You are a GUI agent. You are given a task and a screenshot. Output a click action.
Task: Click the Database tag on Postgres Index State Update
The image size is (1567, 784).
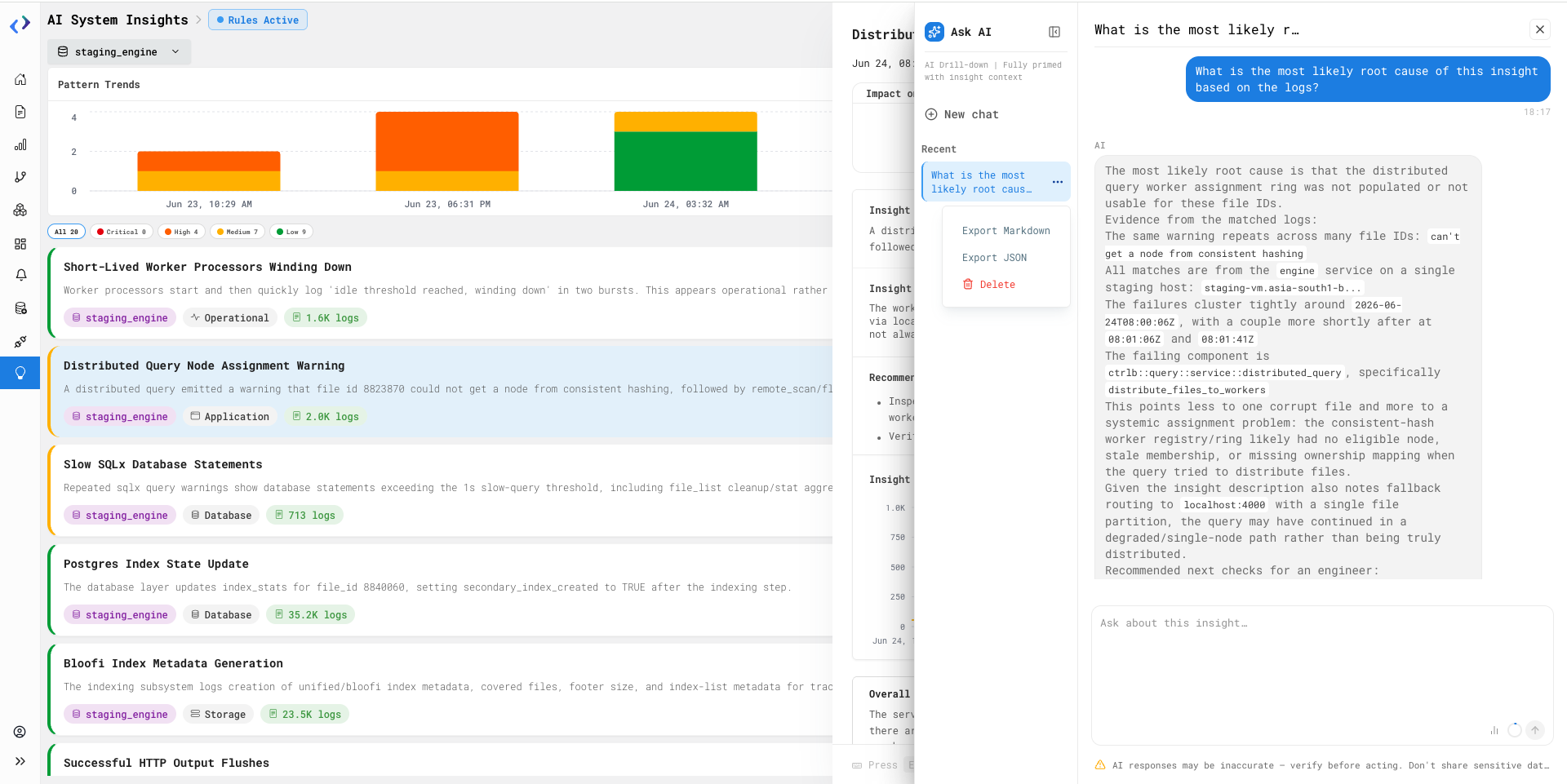221,614
